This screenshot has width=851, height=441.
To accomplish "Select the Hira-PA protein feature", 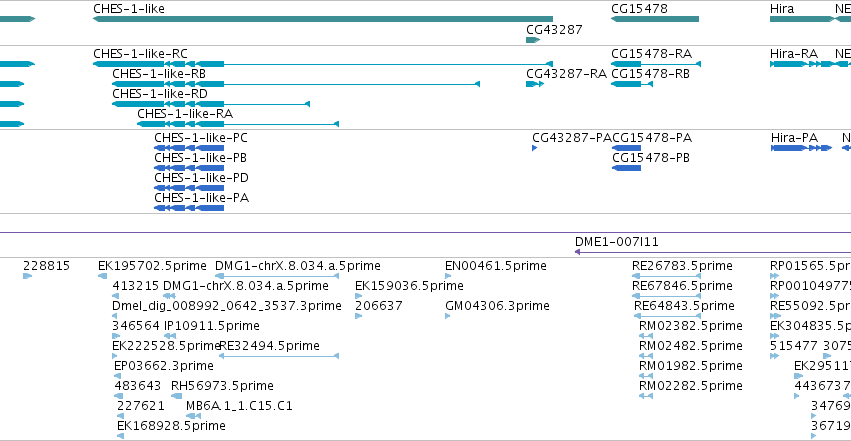I will pyautogui.click(x=801, y=148).
